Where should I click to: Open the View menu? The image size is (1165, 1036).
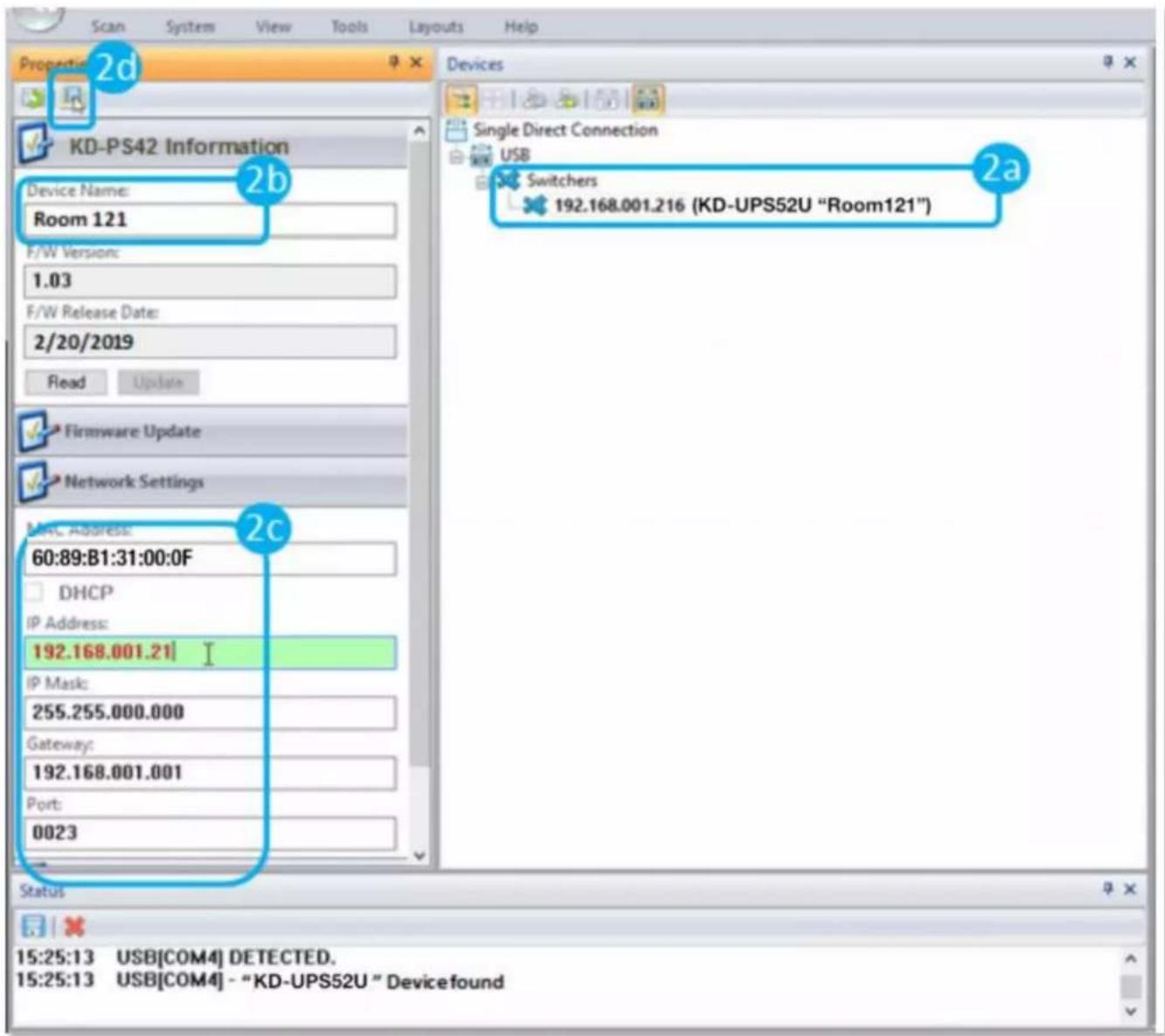[x=273, y=27]
